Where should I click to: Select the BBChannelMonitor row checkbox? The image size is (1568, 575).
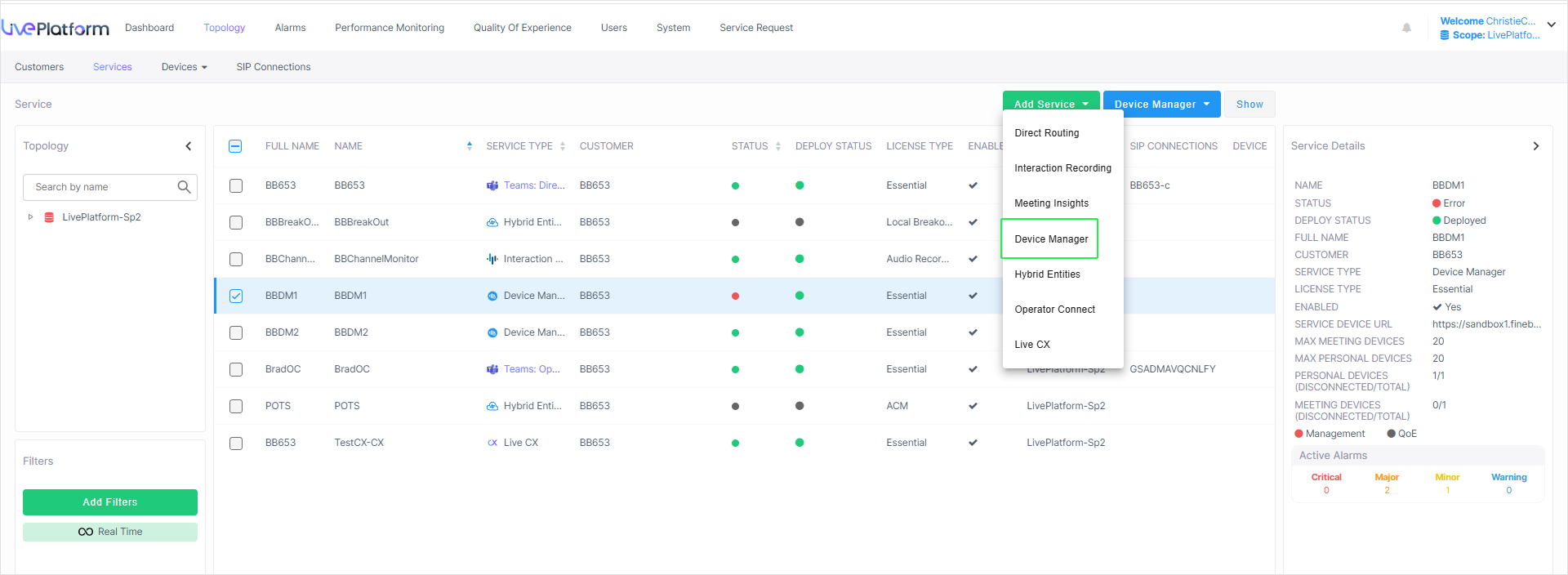[236, 259]
